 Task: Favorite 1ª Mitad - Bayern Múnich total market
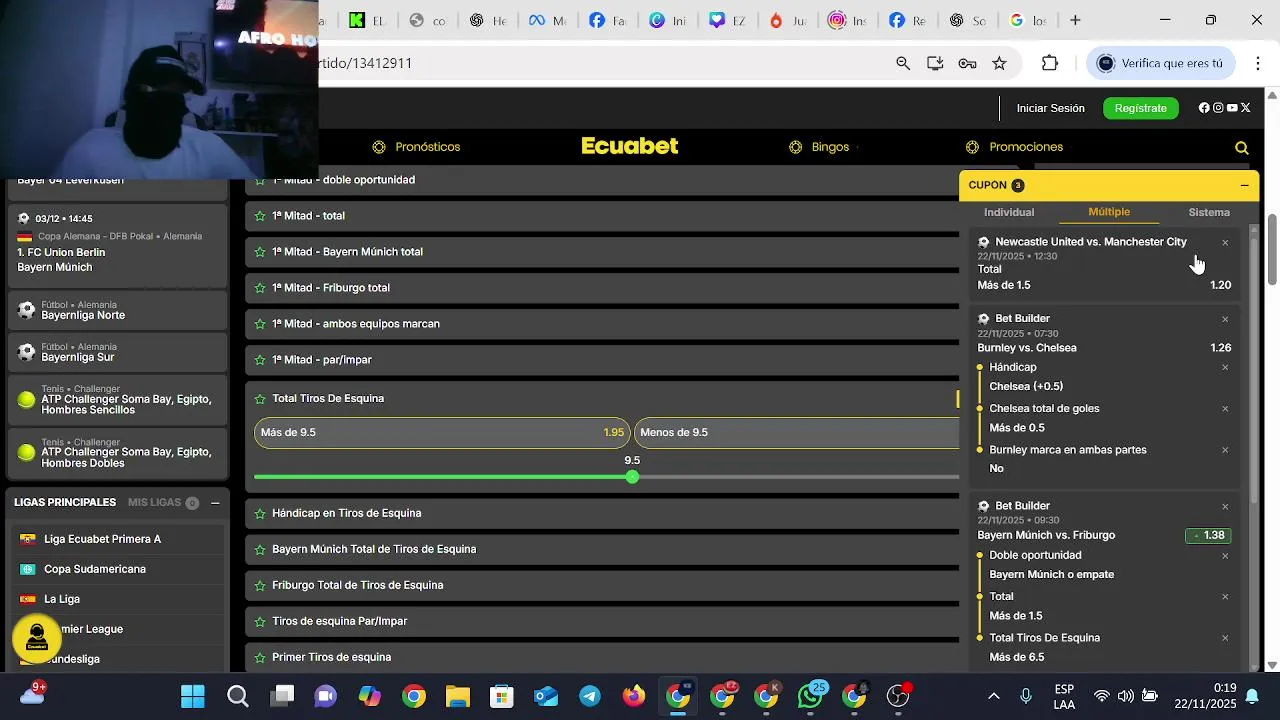click(260, 252)
